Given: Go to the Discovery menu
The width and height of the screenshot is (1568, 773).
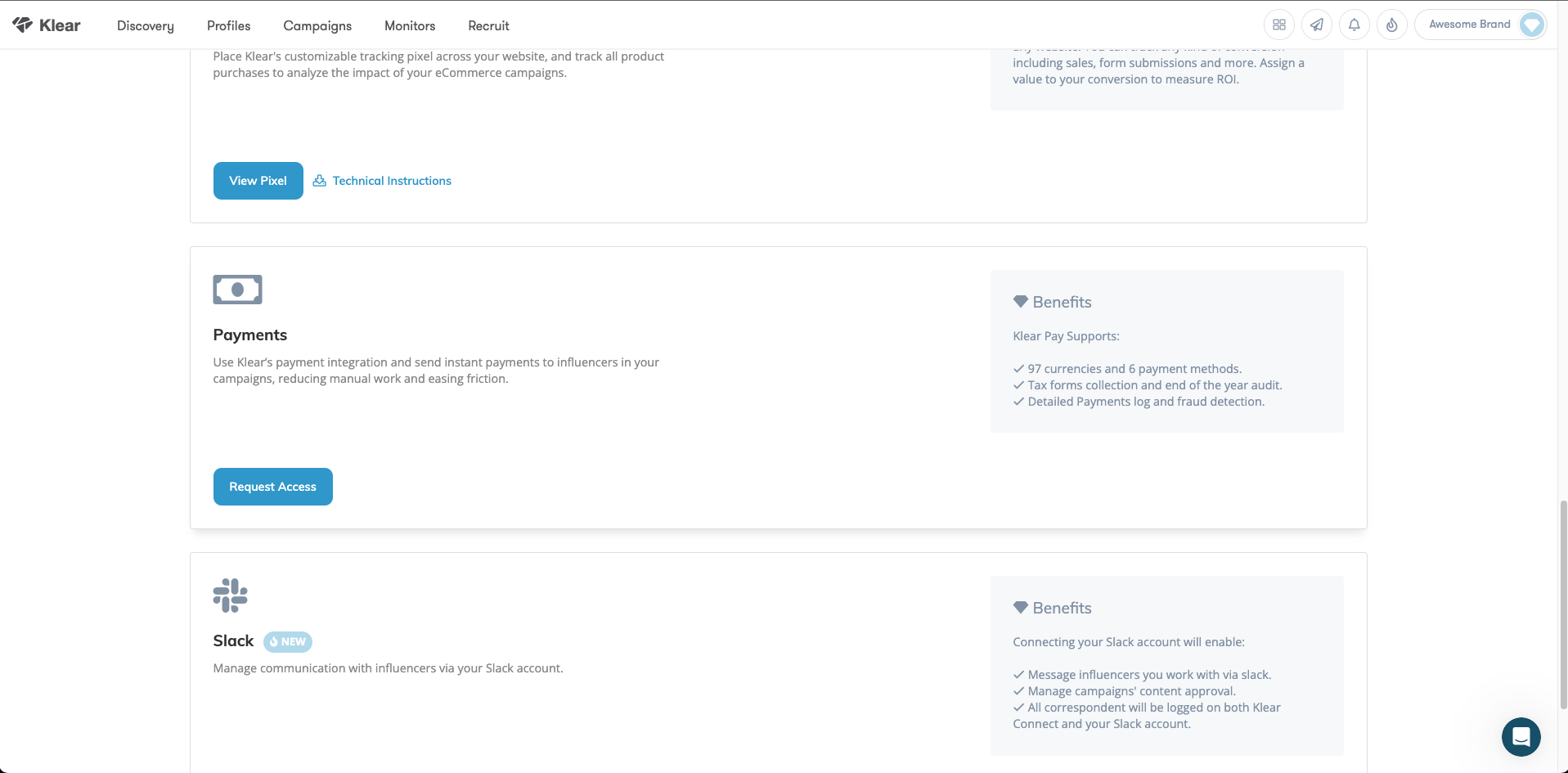Looking at the screenshot, I should coord(146,25).
